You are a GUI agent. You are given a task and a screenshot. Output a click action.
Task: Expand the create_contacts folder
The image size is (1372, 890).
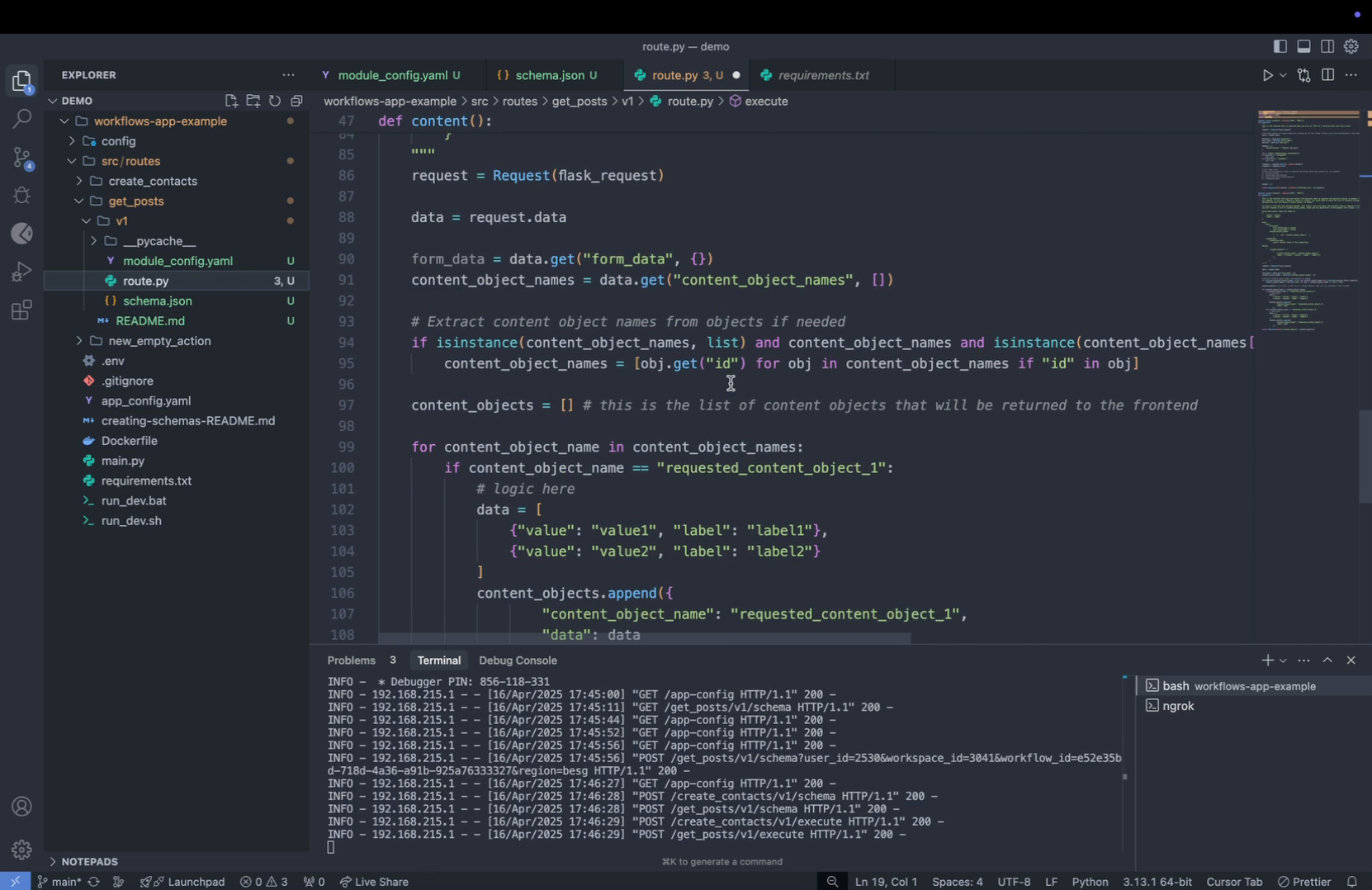[x=153, y=181]
